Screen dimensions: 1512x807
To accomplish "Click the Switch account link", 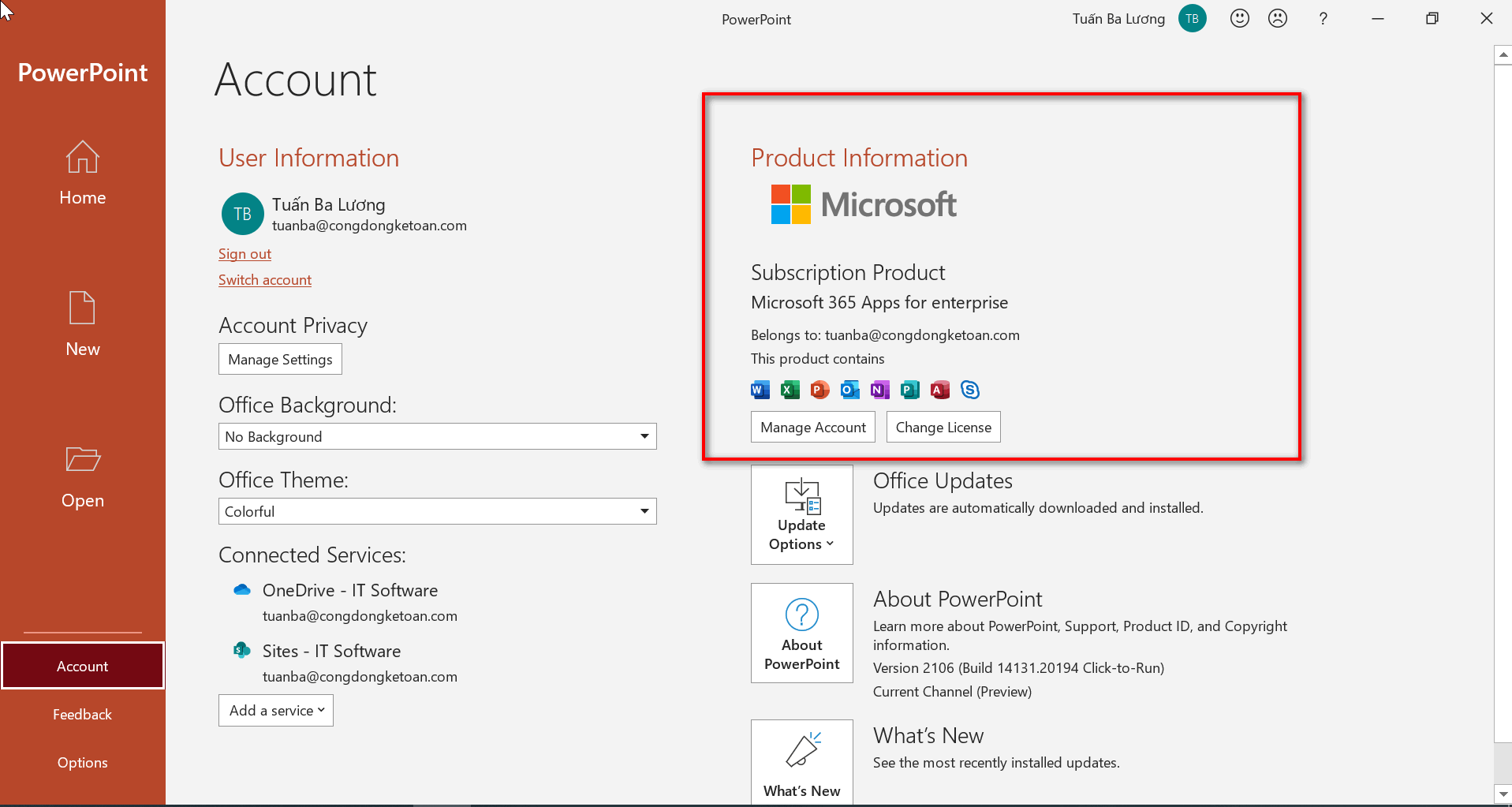I will [265, 280].
